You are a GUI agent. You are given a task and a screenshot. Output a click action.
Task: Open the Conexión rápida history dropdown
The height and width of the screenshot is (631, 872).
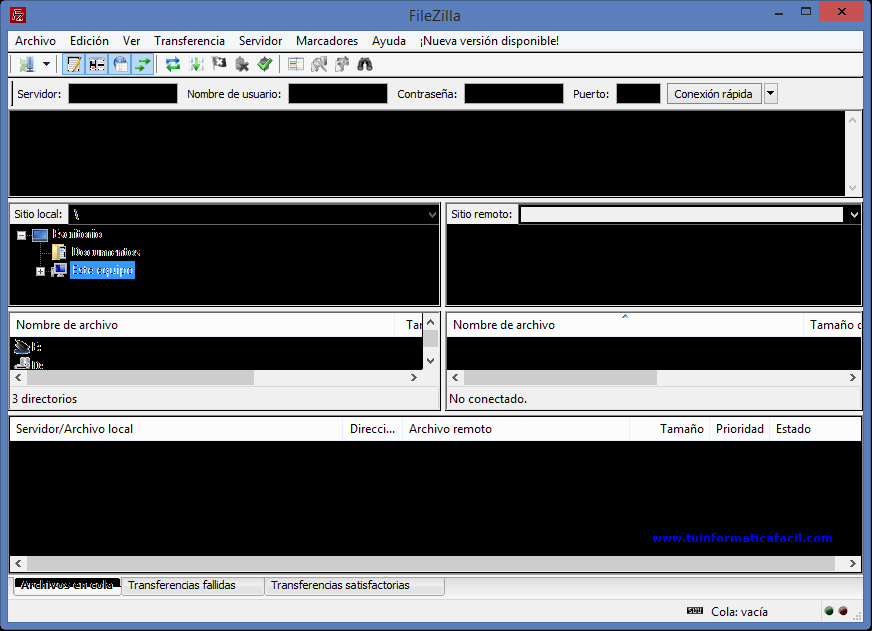tap(770, 94)
